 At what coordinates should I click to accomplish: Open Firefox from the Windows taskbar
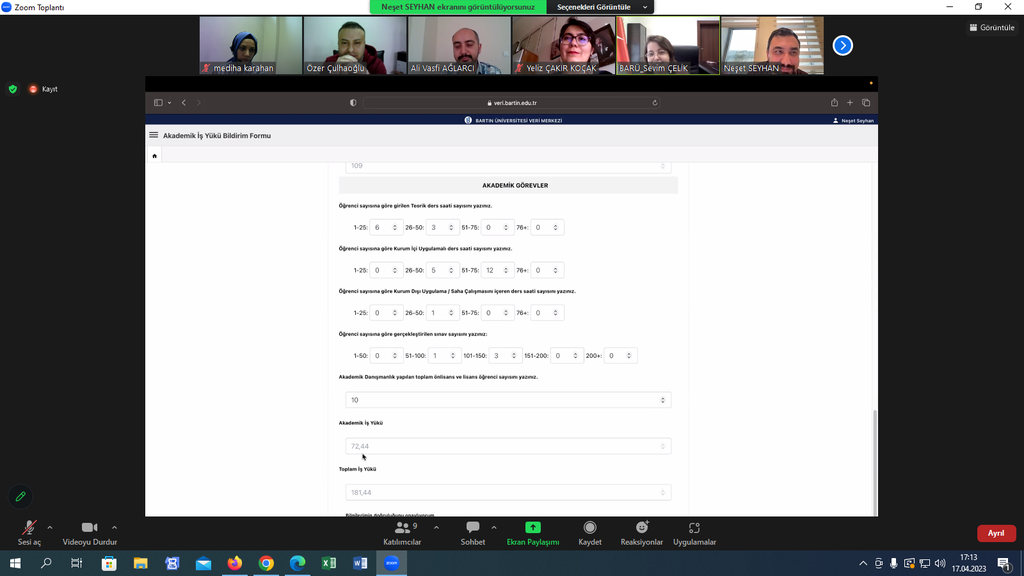[x=235, y=564]
